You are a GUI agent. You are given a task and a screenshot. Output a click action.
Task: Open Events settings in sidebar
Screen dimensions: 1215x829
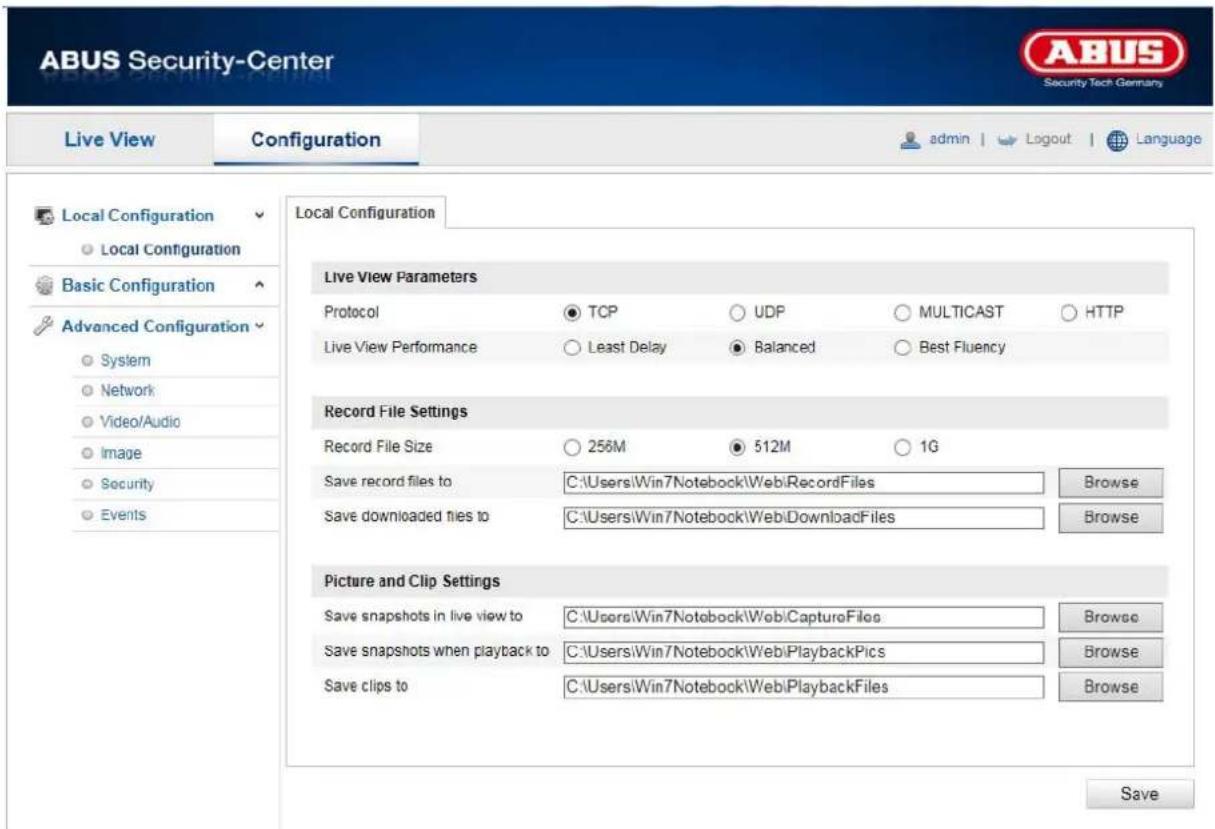click(122, 515)
